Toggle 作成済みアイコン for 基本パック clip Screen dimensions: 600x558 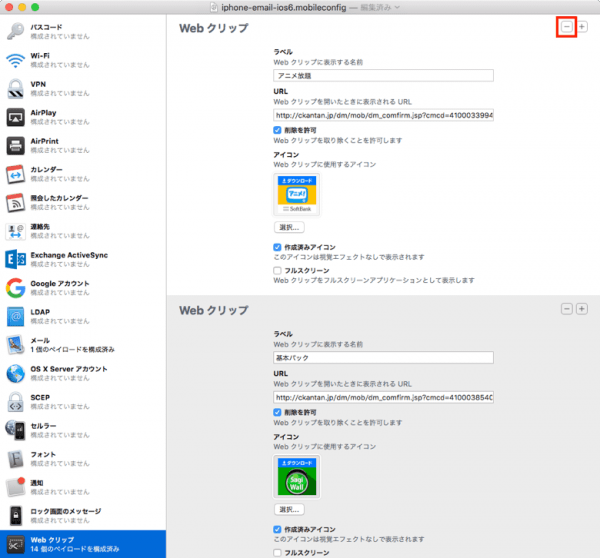[277, 529]
